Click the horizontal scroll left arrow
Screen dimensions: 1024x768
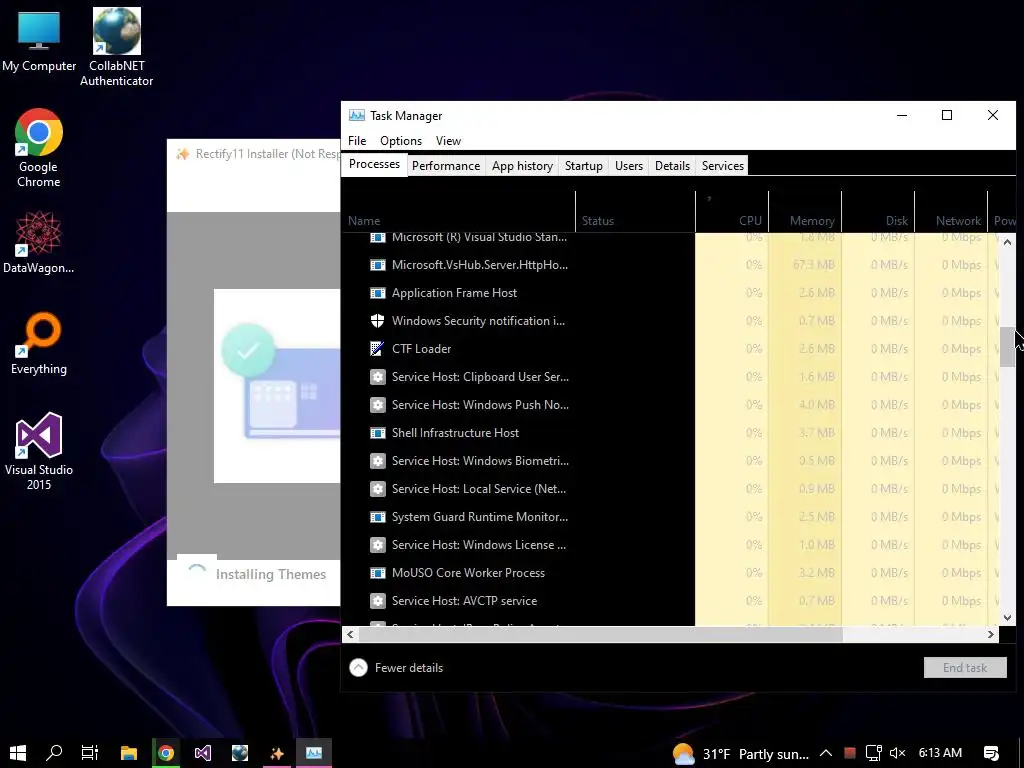(x=350, y=634)
